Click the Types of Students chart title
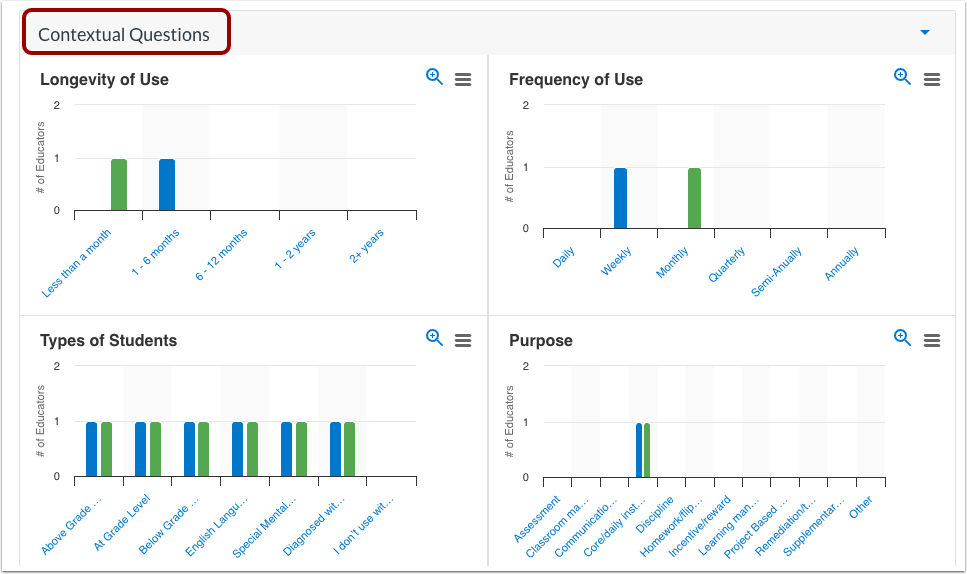Image resolution: width=967 pixels, height=574 pixels. [x=109, y=340]
